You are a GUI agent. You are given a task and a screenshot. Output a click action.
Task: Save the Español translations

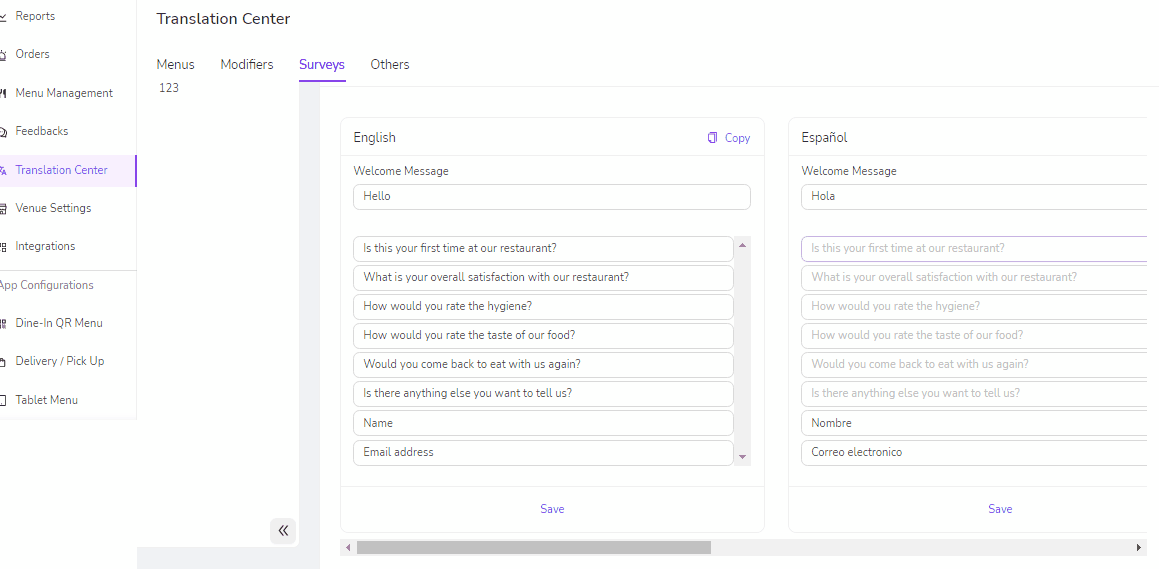[1000, 509]
